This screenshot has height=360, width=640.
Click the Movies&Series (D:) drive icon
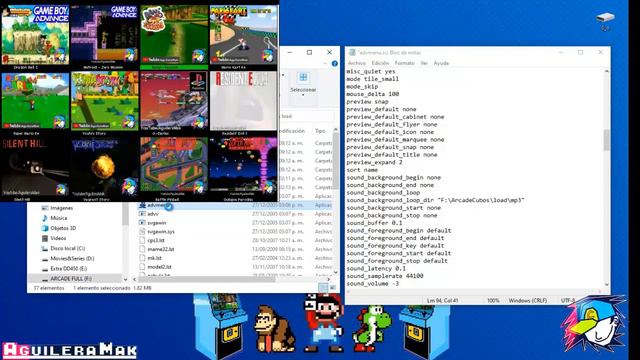[45, 259]
